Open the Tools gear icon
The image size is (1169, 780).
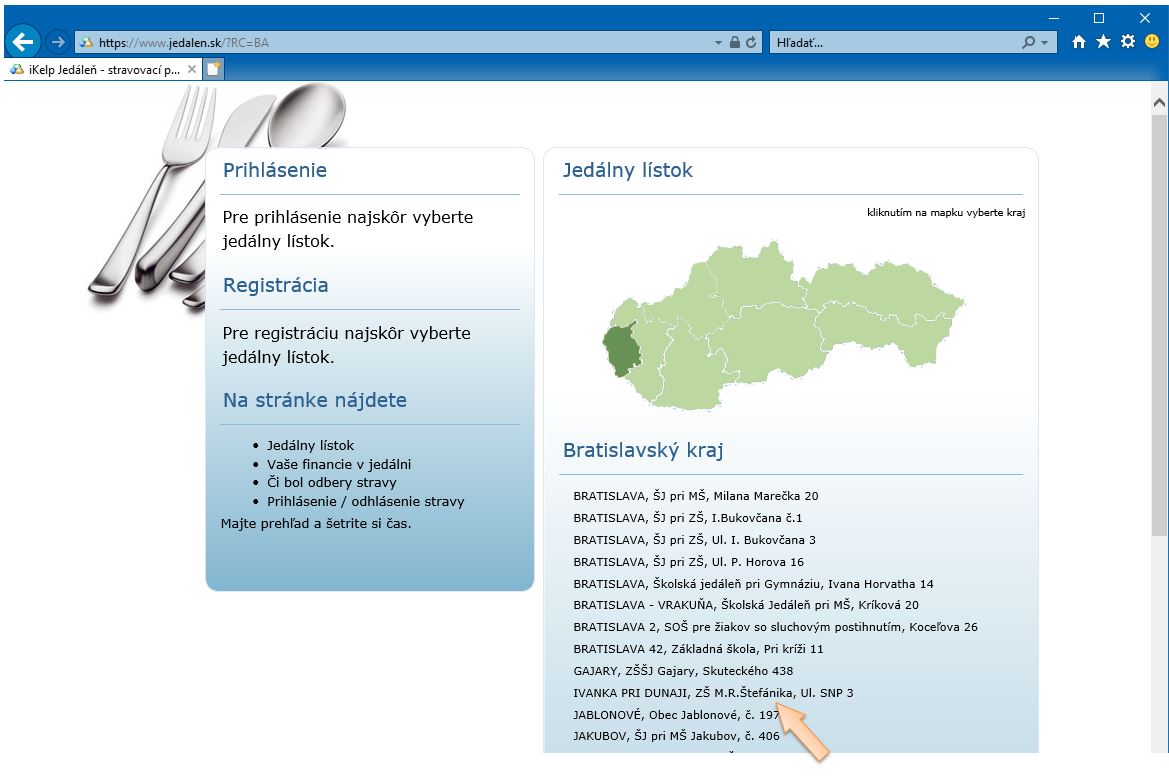(1128, 42)
